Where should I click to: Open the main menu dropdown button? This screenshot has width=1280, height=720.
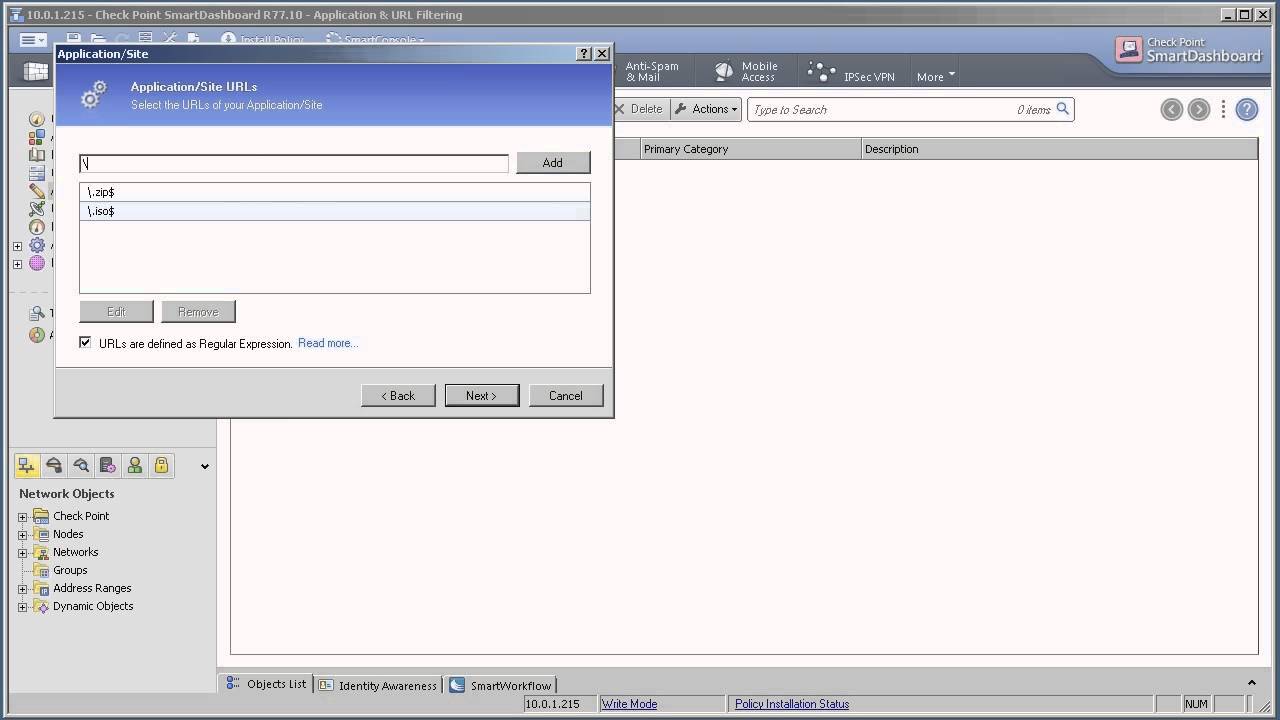[x=33, y=40]
